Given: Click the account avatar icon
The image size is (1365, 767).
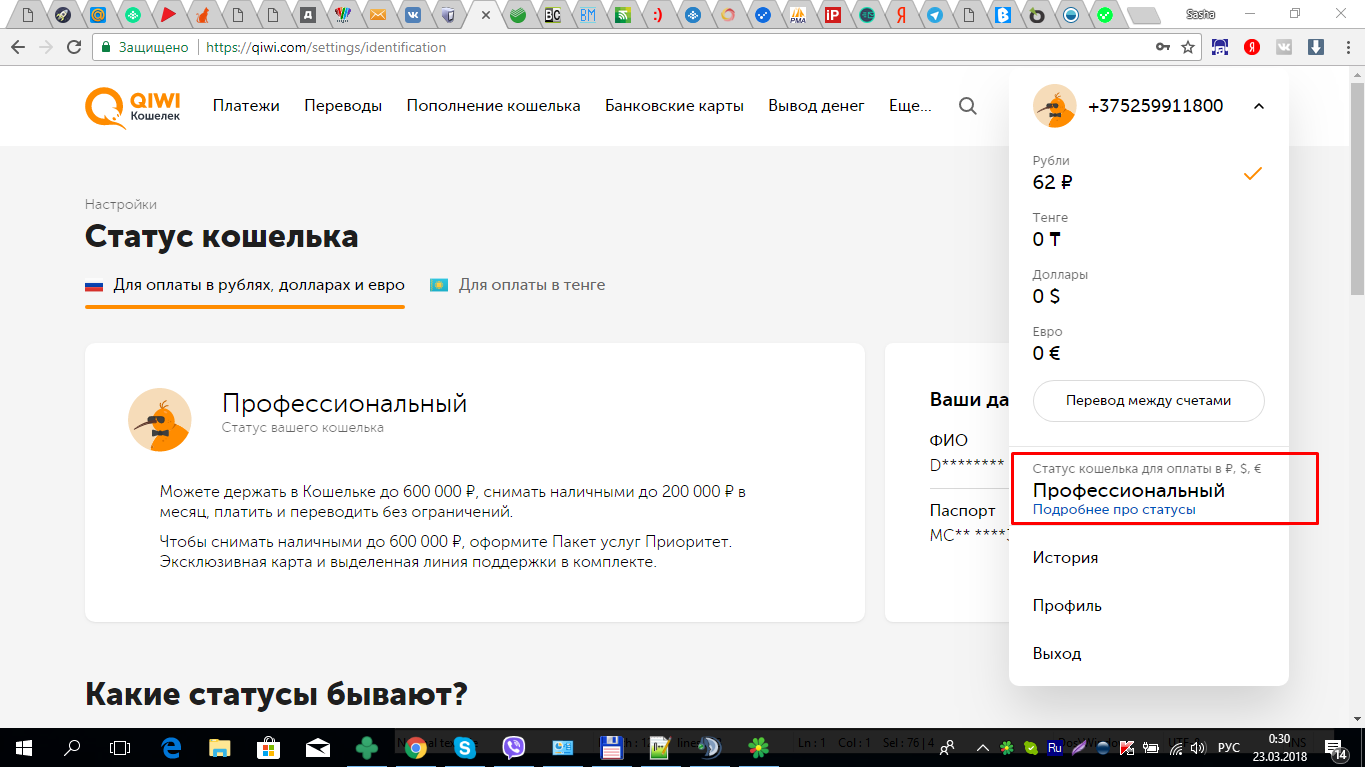Looking at the screenshot, I should click(1054, 106).
